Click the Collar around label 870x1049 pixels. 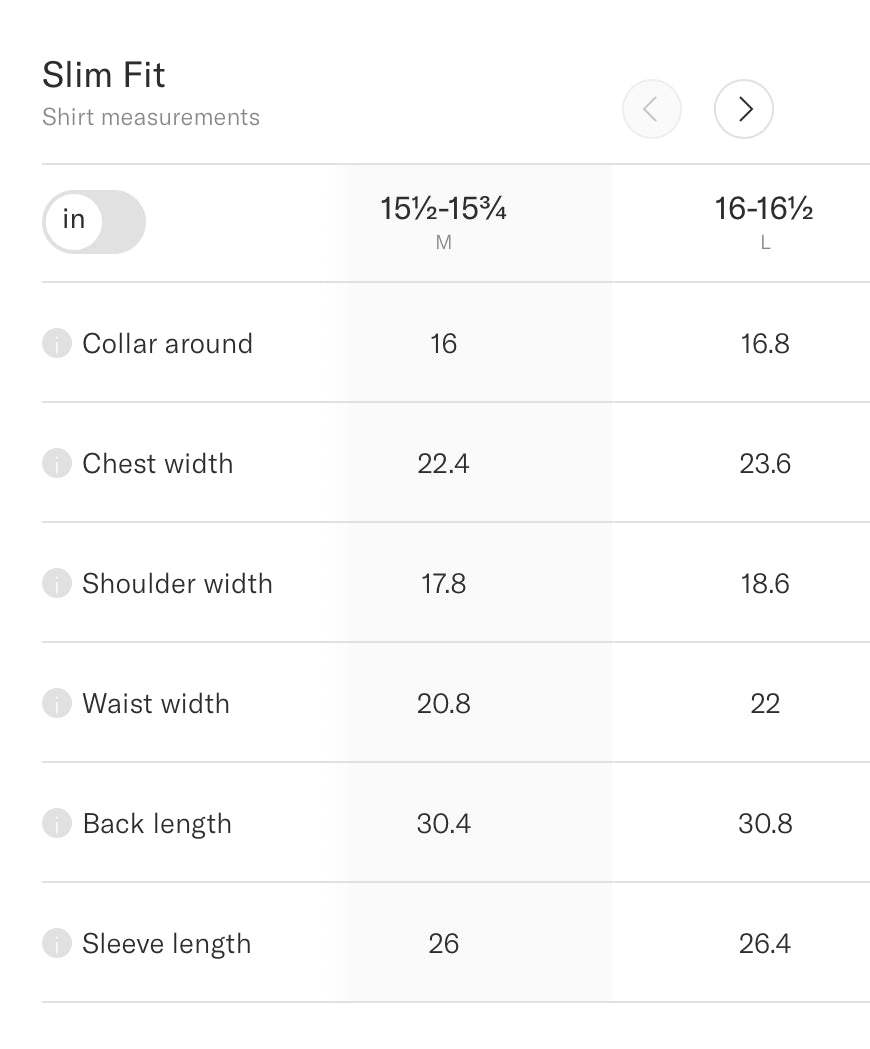tap(167, 344)
